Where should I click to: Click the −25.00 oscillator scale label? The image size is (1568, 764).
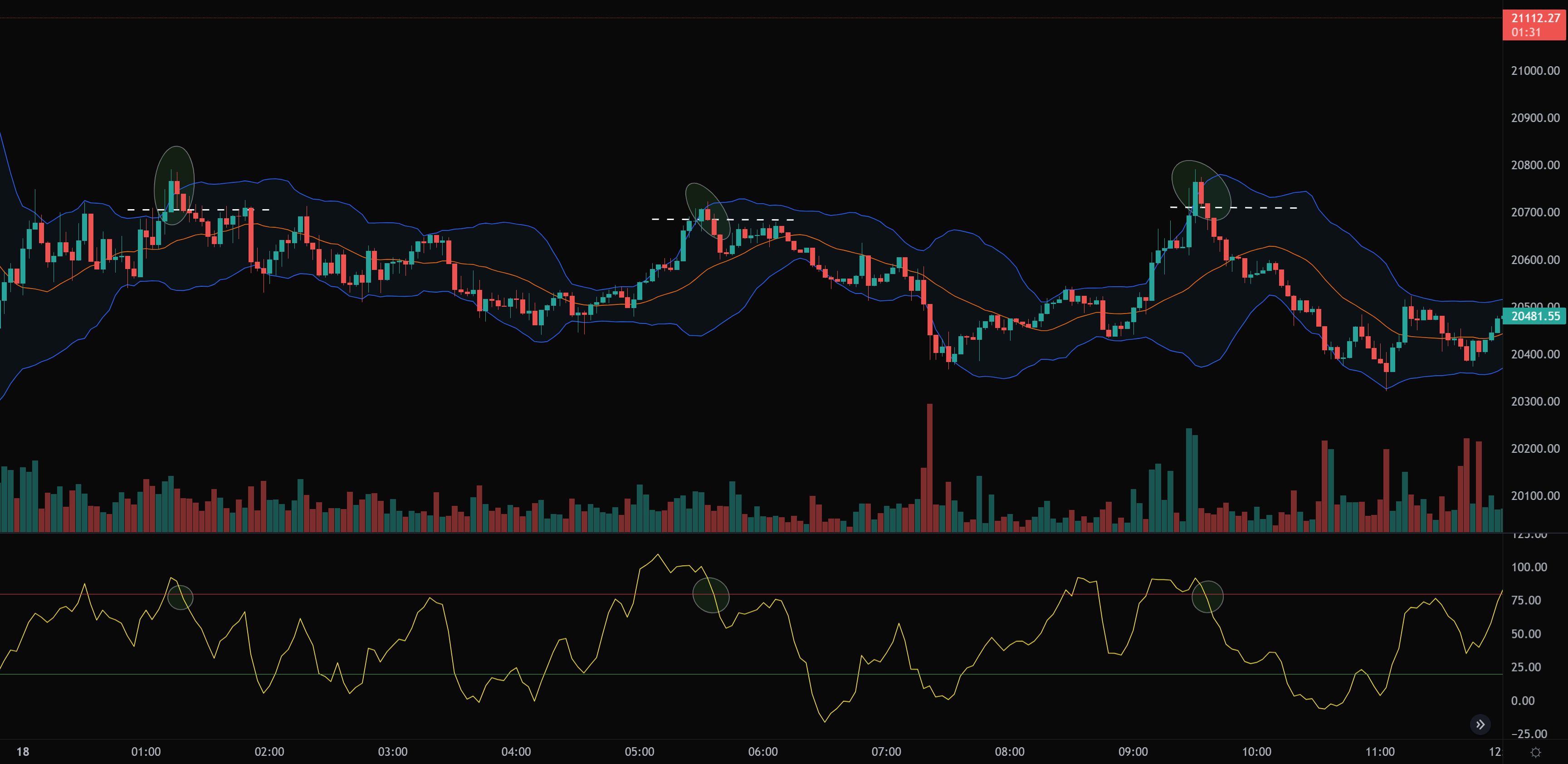(1529, 734)
